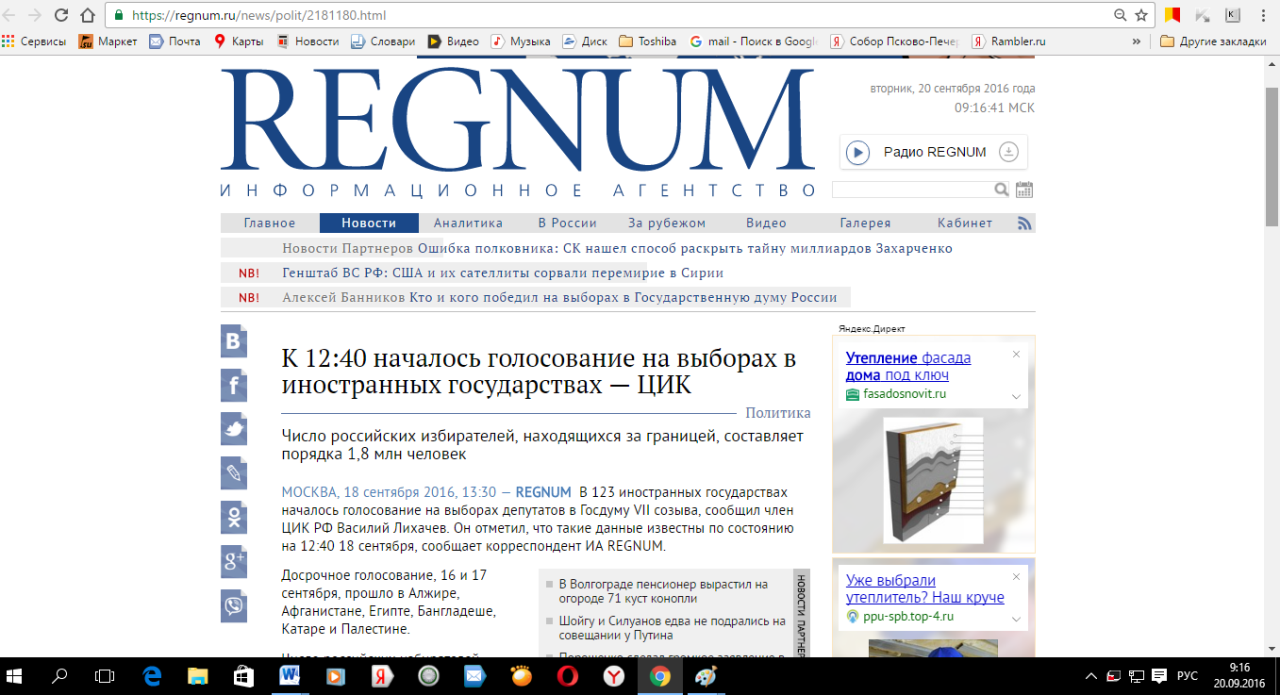1280x695 pixels.
Task: Open the Политика category link
Action: (x=778, y=413)
